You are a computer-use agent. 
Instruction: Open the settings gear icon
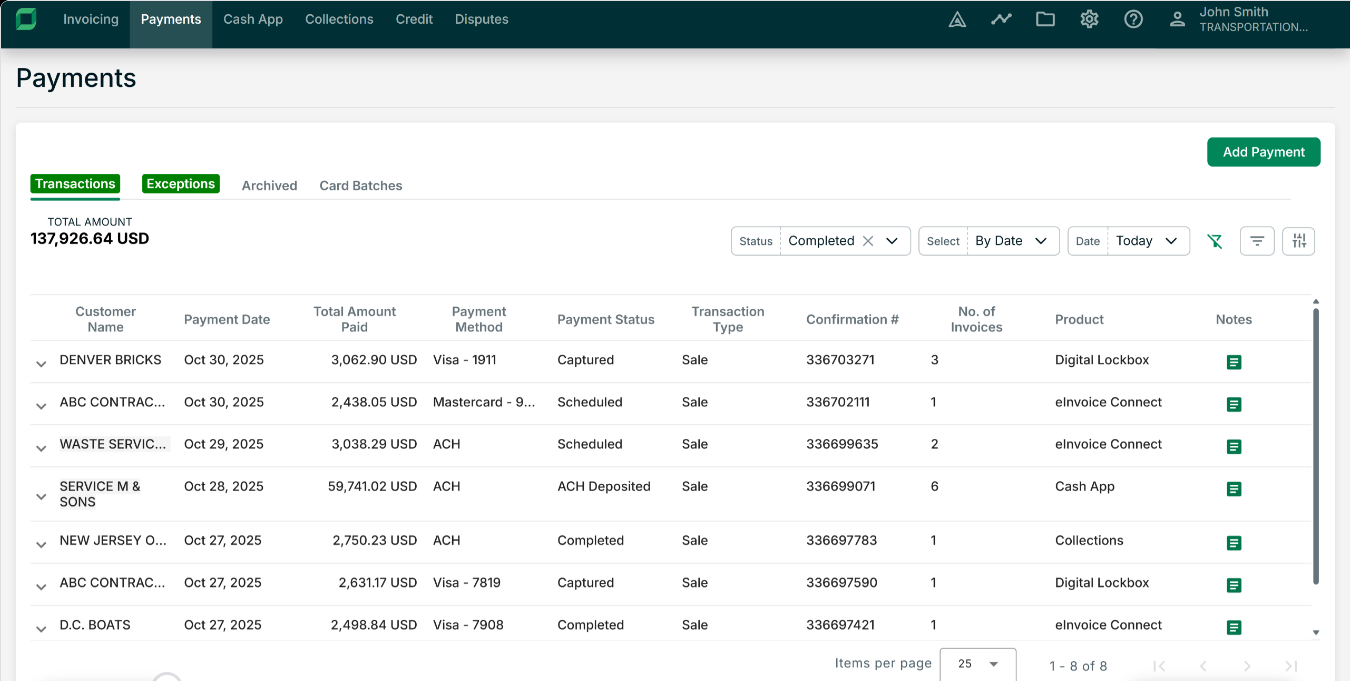[1089, 19]
